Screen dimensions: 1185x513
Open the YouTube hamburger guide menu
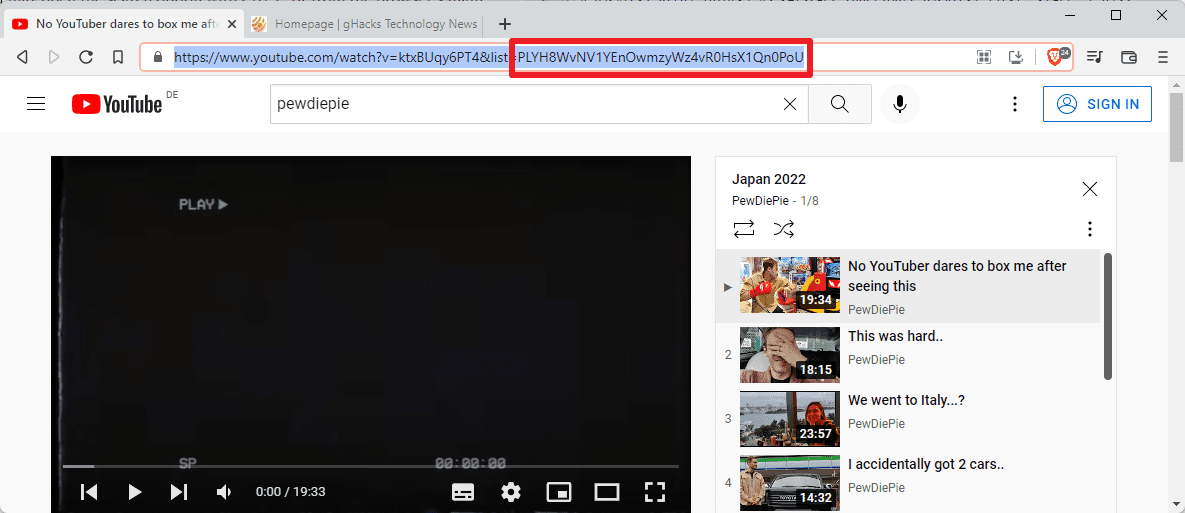coord(36,104)
